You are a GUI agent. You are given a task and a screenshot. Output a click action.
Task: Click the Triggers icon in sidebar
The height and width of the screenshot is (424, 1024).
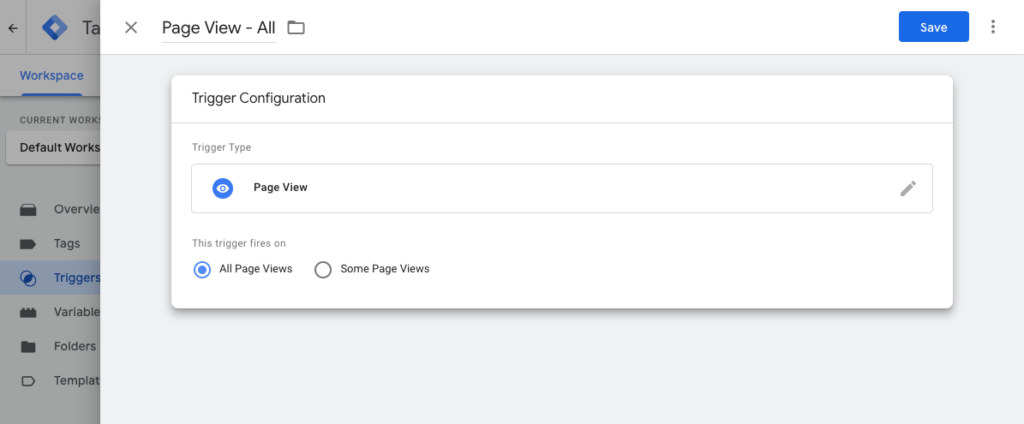pyautogui.click(x=28, y=277)
